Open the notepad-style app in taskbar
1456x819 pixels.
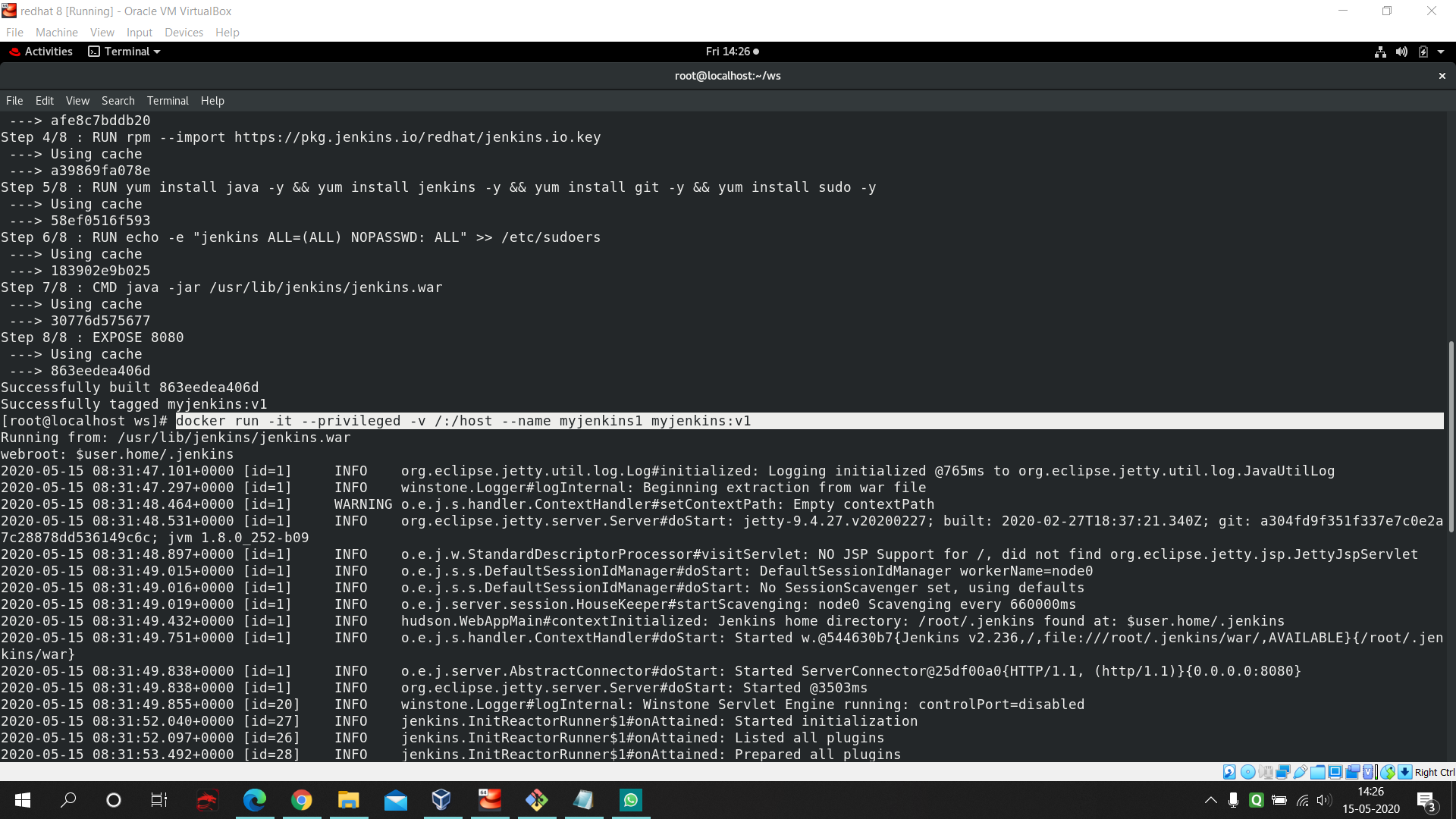(x=583, y=800)
